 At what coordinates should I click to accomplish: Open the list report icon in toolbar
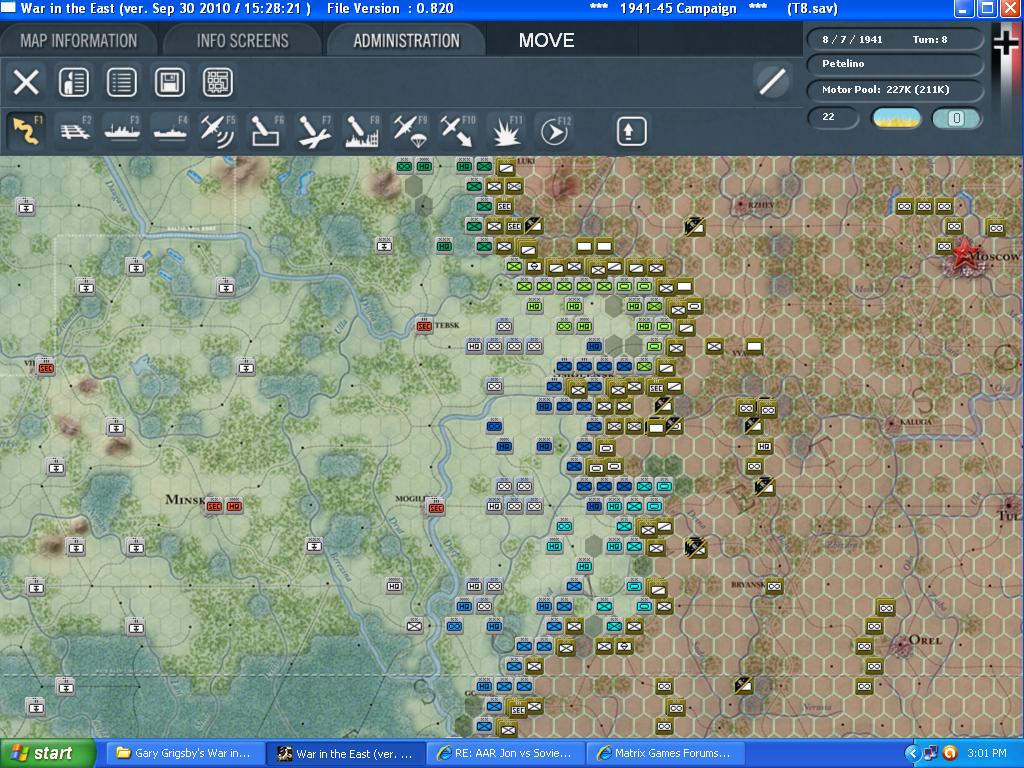(x=121, y=82)
